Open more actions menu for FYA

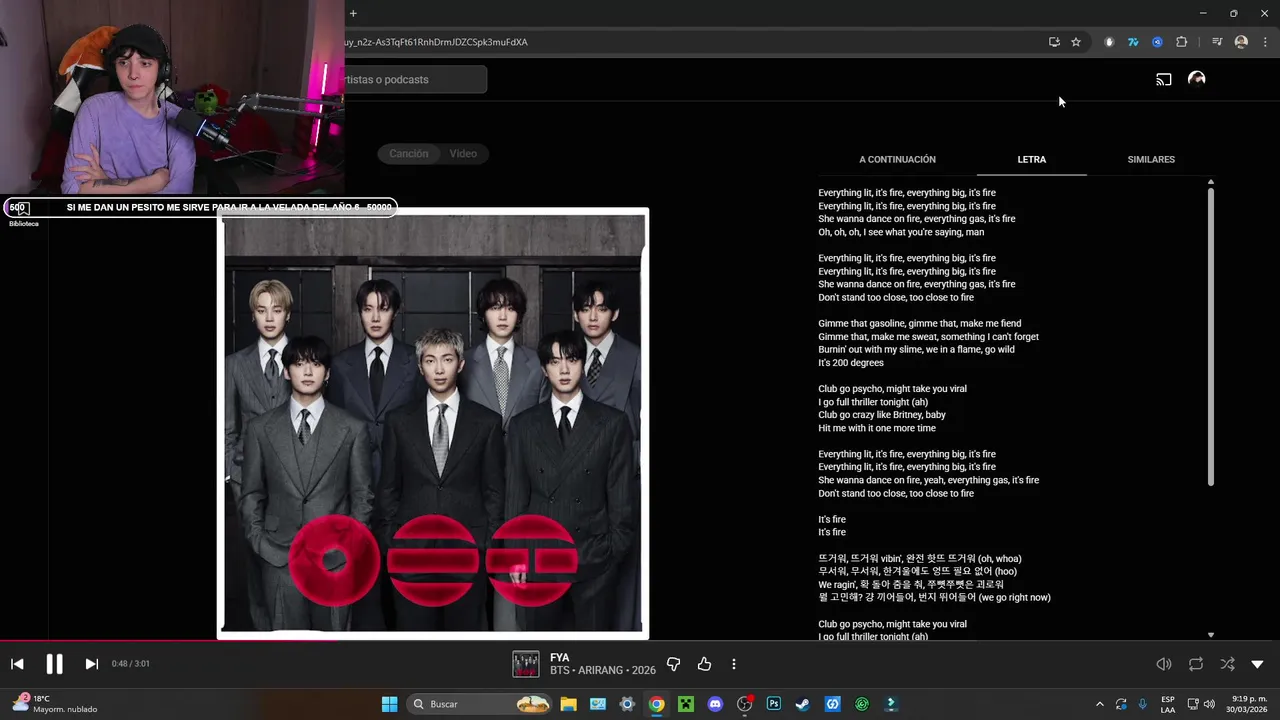tap(734, 664)
